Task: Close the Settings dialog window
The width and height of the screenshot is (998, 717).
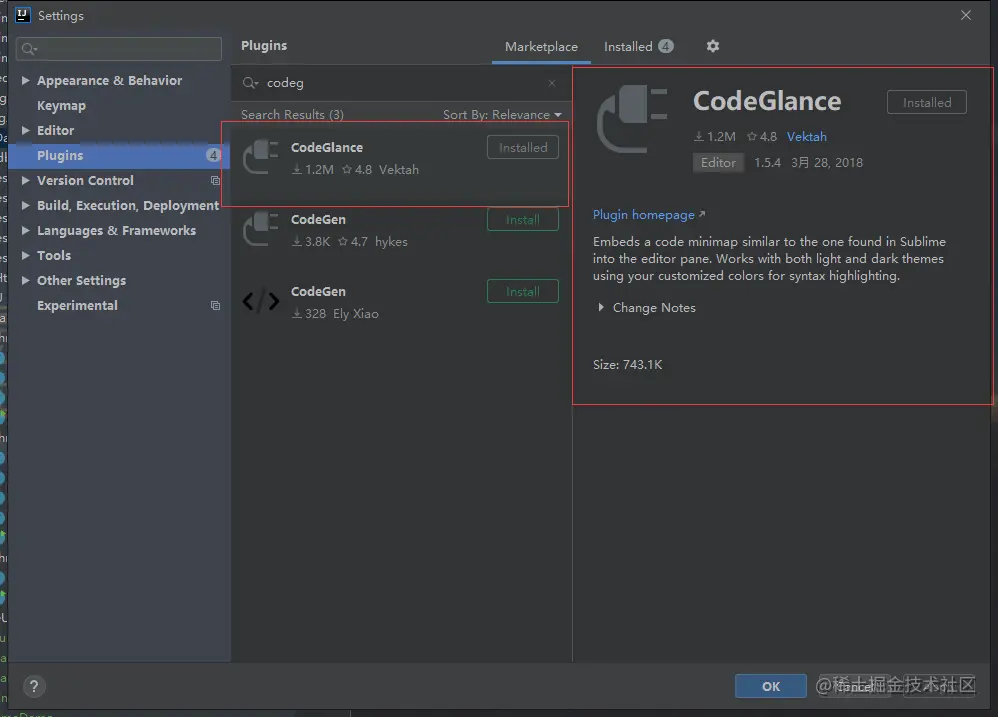Action: (x=966, y=15)
